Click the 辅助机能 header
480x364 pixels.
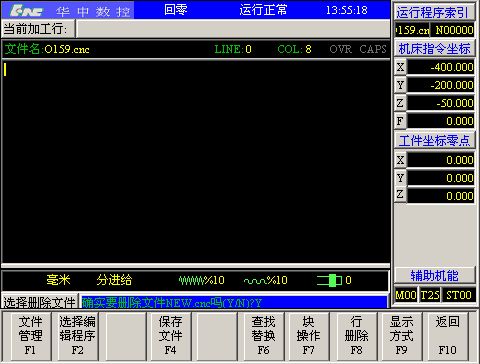click(434, 276)
